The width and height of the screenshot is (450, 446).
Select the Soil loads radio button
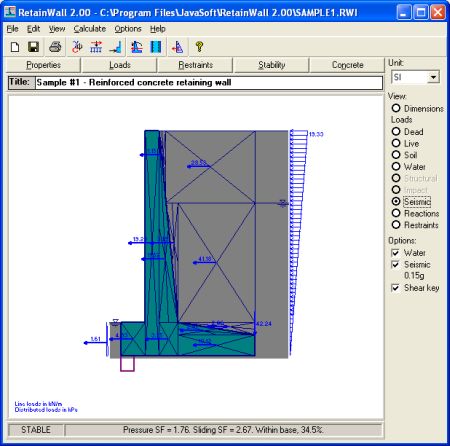[396, 155]
